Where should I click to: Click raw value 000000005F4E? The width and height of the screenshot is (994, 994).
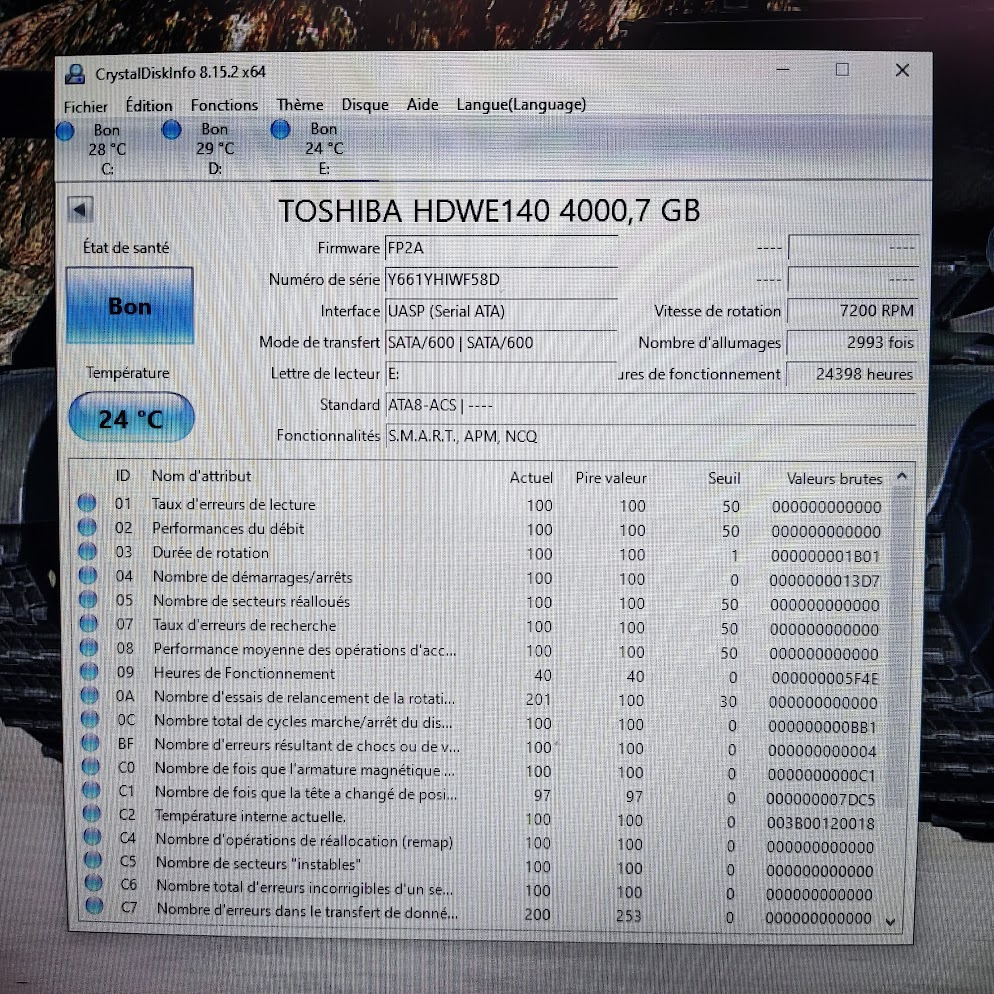click(x=825, y=678)
